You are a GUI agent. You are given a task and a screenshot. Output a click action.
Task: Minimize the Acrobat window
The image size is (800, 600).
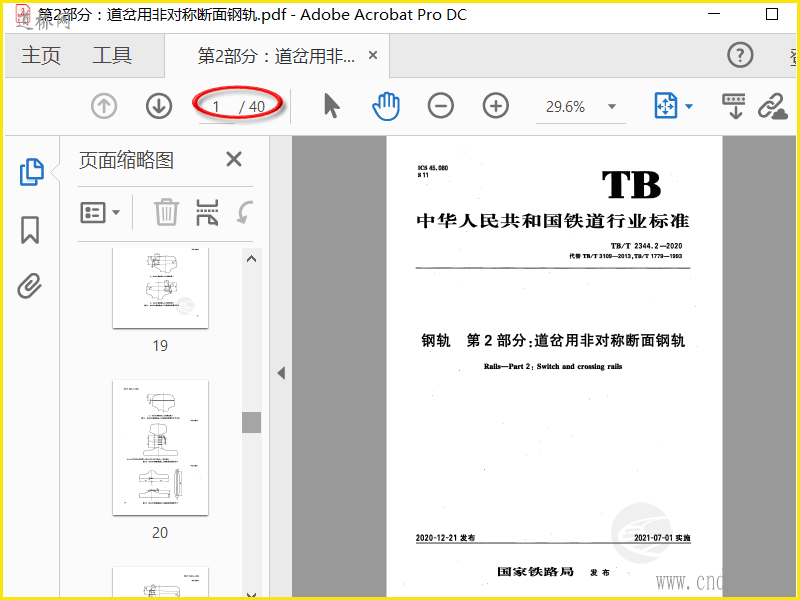714,14
